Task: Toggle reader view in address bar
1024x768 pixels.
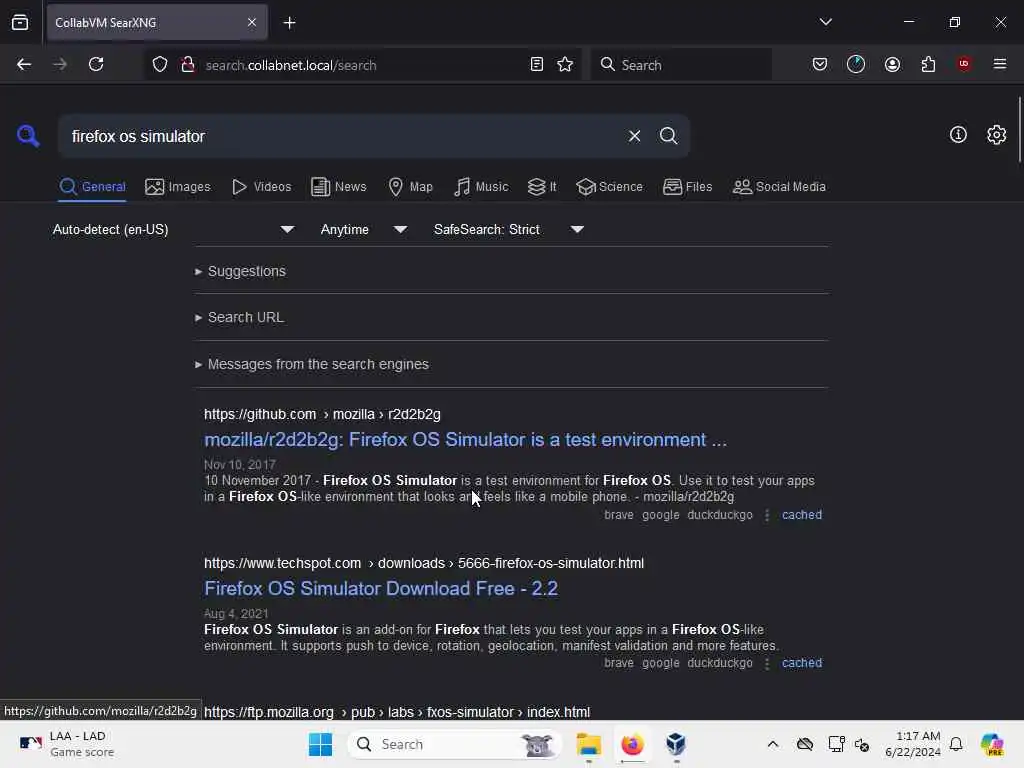Action: (x=537, y=64)
